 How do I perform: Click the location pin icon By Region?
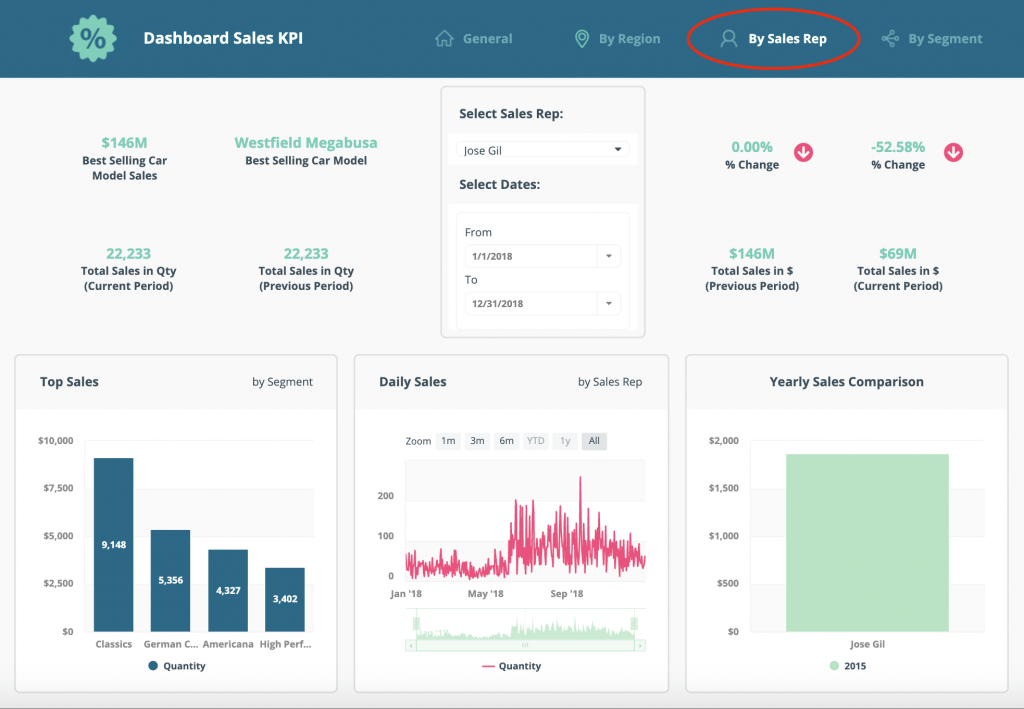point(582,39)
